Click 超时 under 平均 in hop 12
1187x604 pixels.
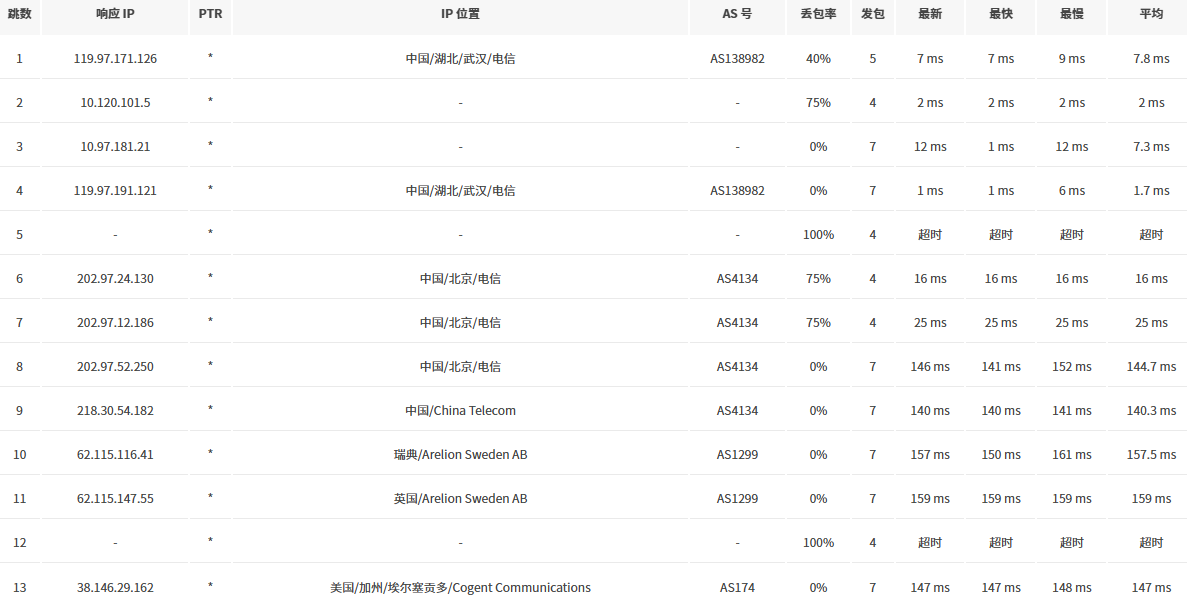coord(1151,542)
